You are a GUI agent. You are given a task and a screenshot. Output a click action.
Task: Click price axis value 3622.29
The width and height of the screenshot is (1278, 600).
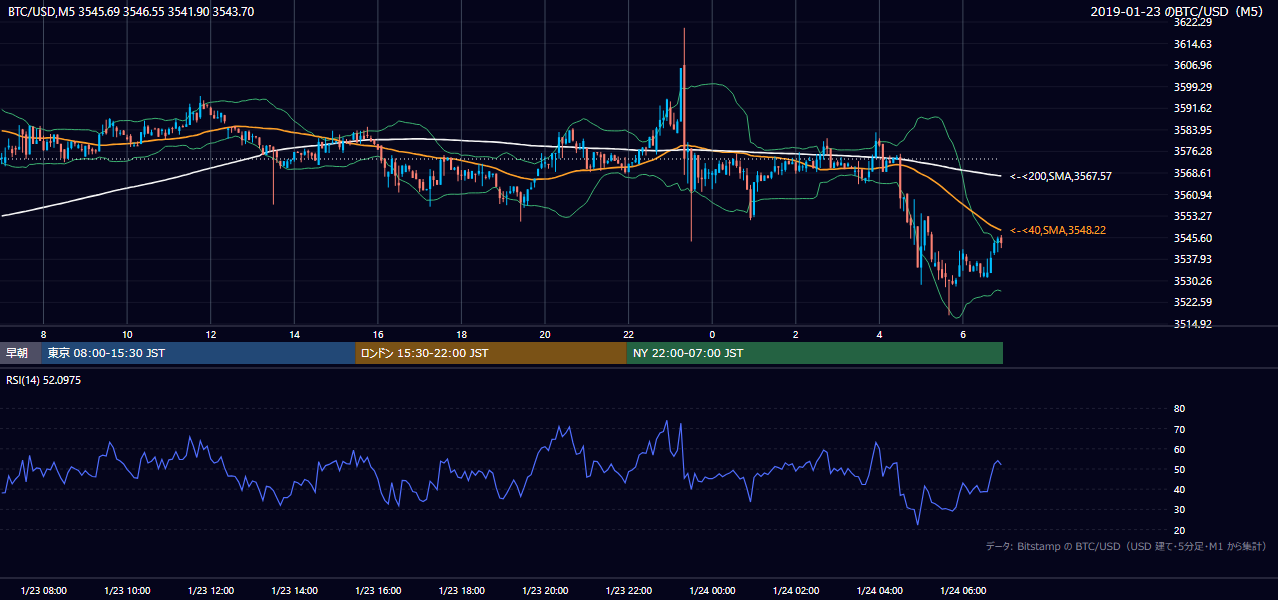(1194, 22)
